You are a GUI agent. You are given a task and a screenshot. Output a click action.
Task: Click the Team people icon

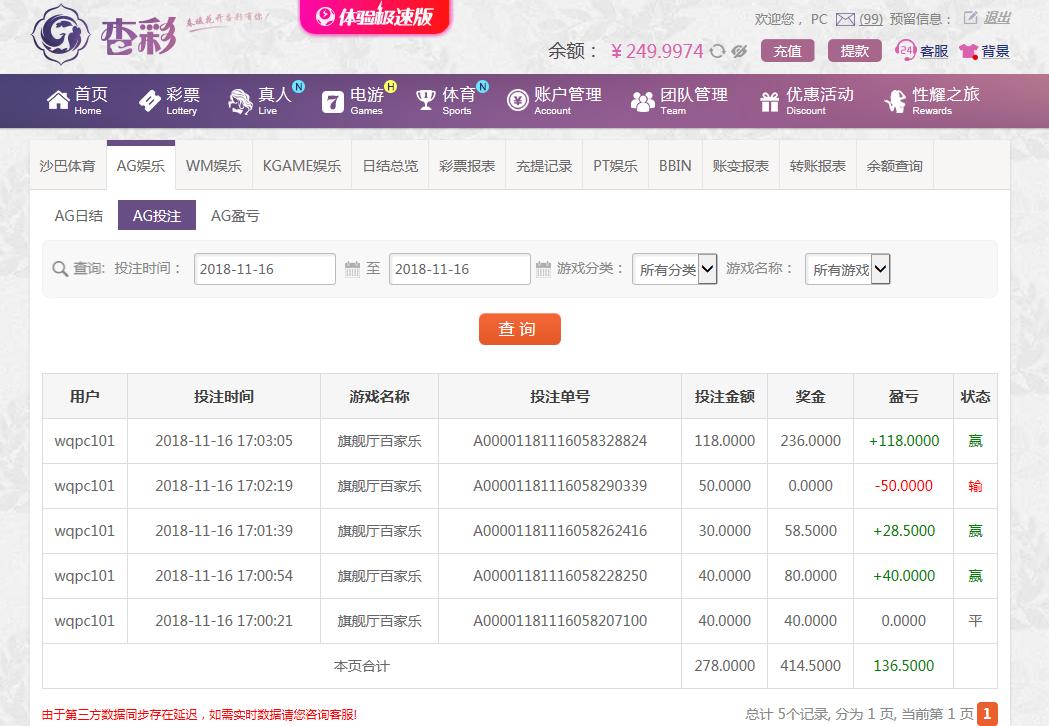tap(642, 102)
